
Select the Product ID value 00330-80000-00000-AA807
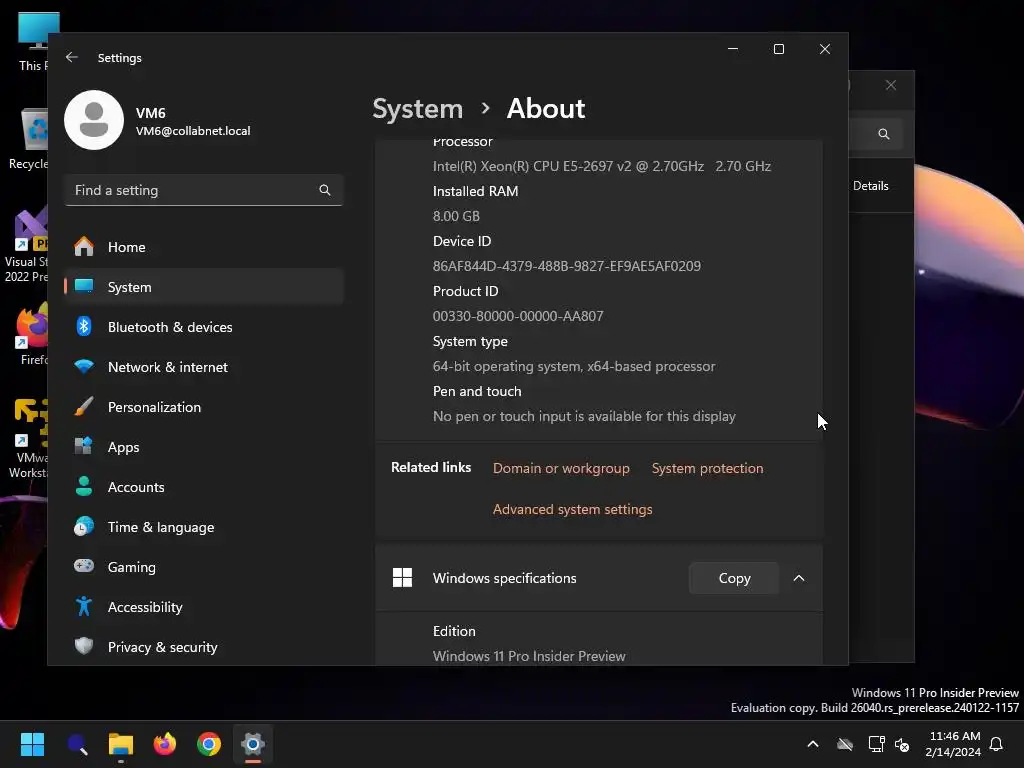(x=518, y=316)
